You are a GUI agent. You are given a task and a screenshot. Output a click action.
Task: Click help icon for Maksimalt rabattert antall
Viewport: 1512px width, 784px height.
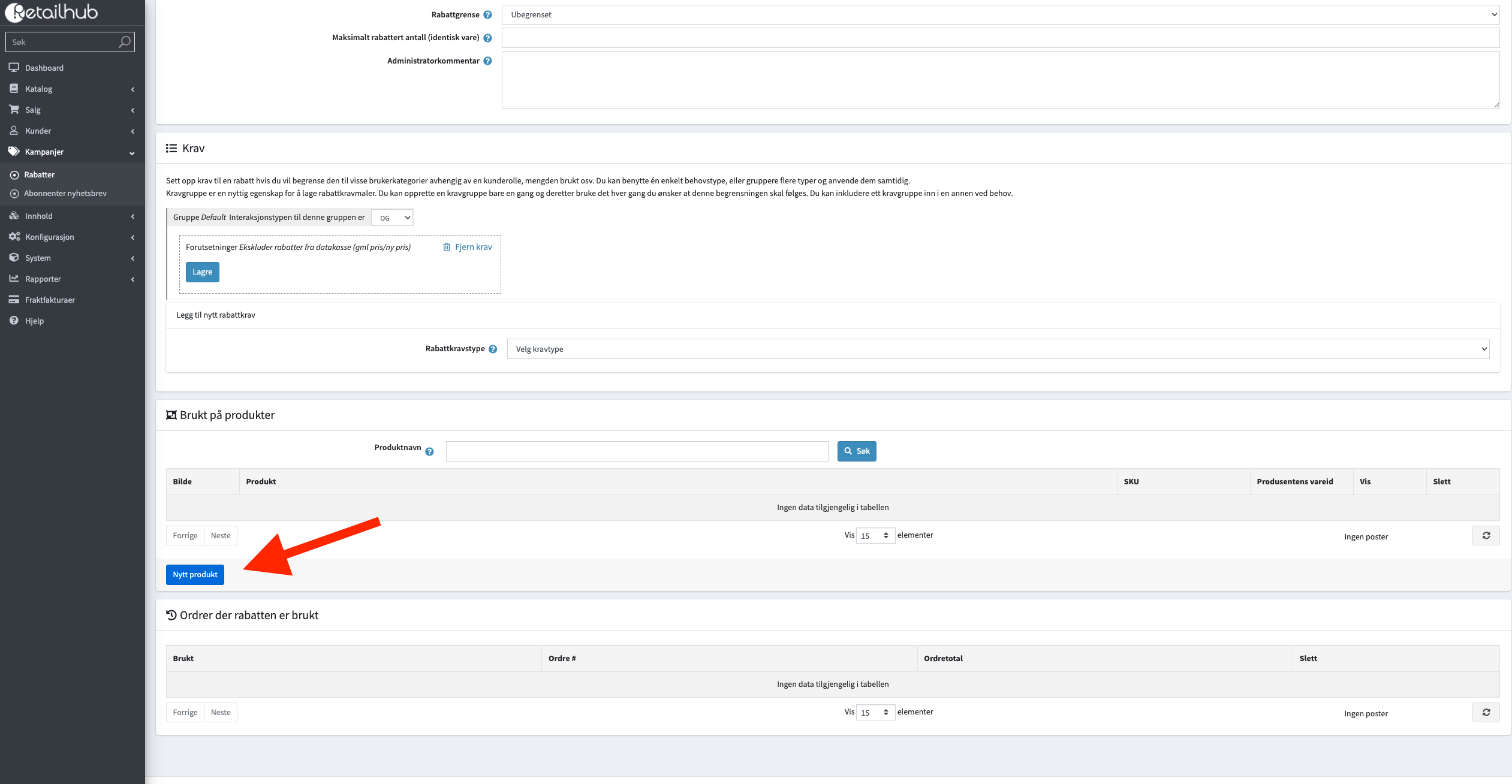pyautogui.click(x=487, y=38)
